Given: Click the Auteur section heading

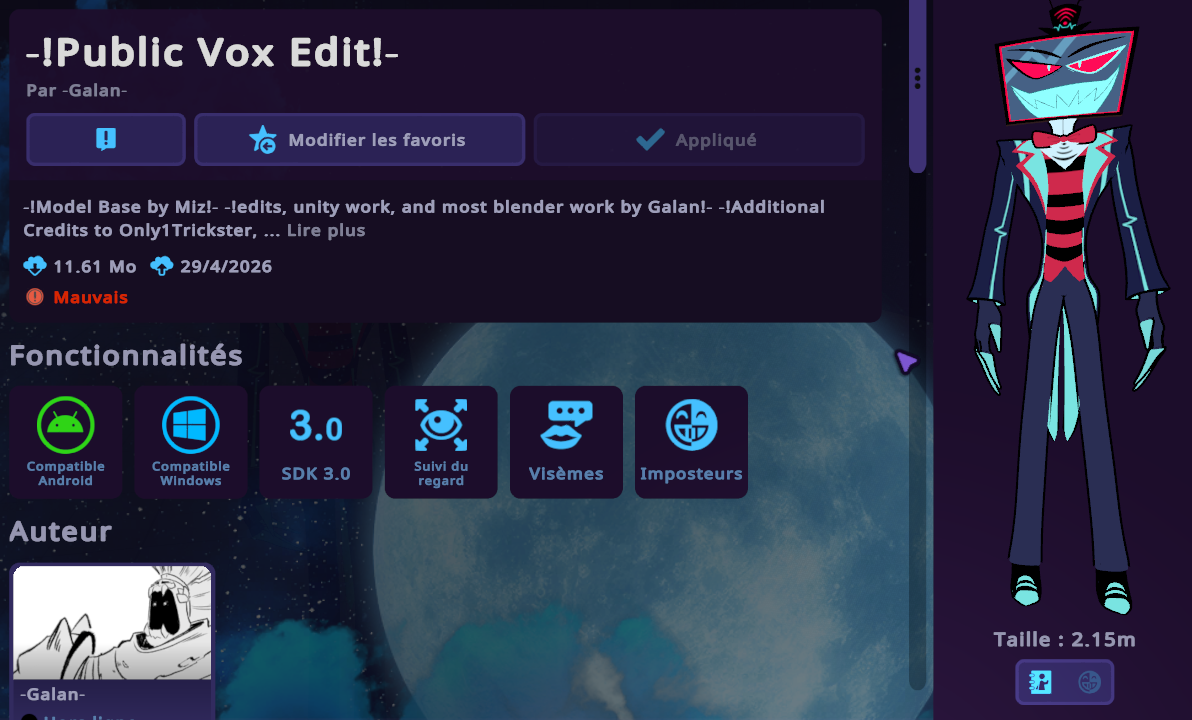Looking at the screenshot, I should [x=61, y=531].
